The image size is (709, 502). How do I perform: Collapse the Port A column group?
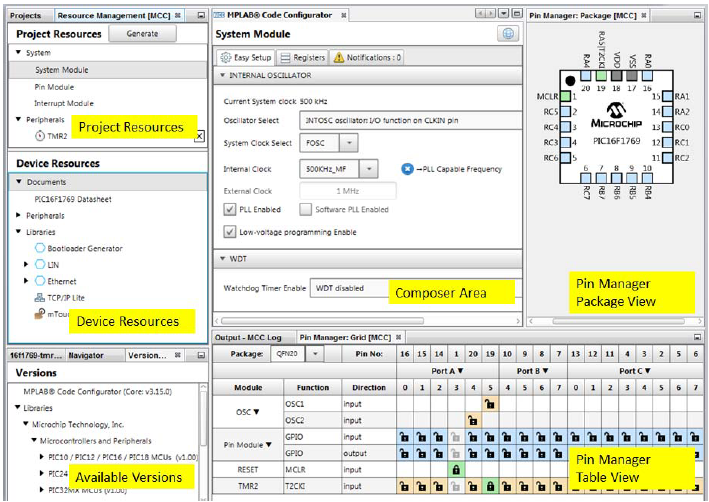461,371
